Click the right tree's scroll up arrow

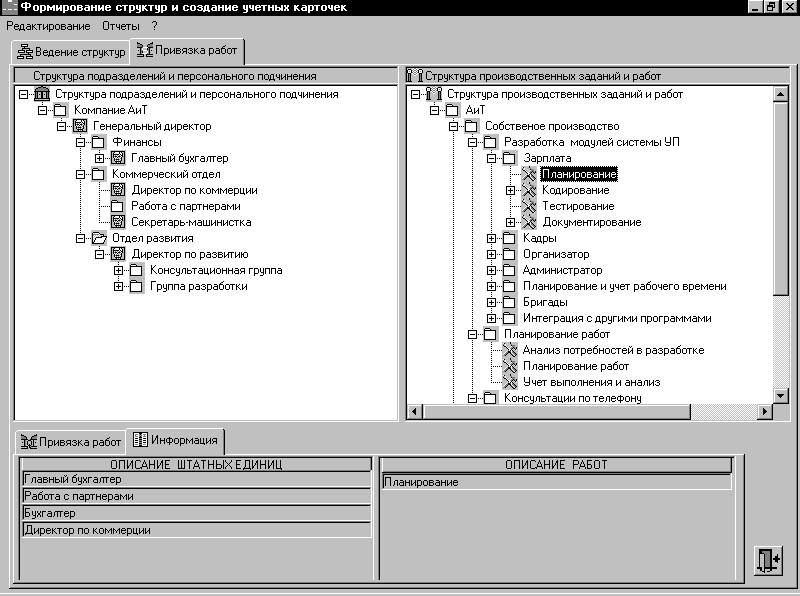(781, 94)
